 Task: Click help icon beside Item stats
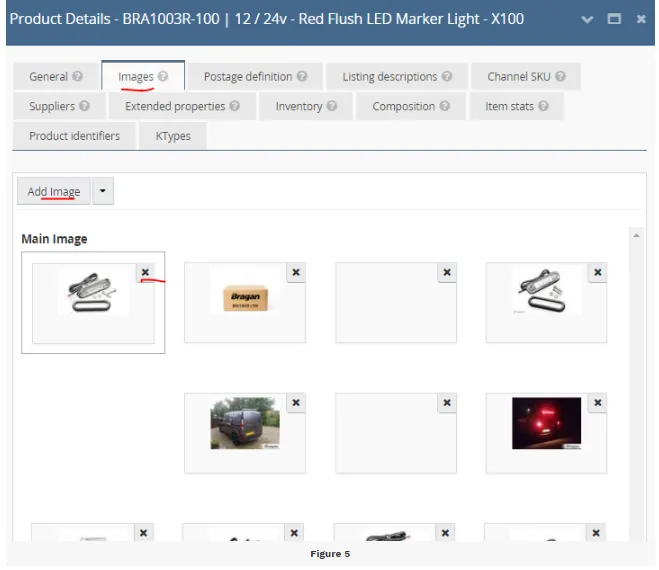pos(543,106)
